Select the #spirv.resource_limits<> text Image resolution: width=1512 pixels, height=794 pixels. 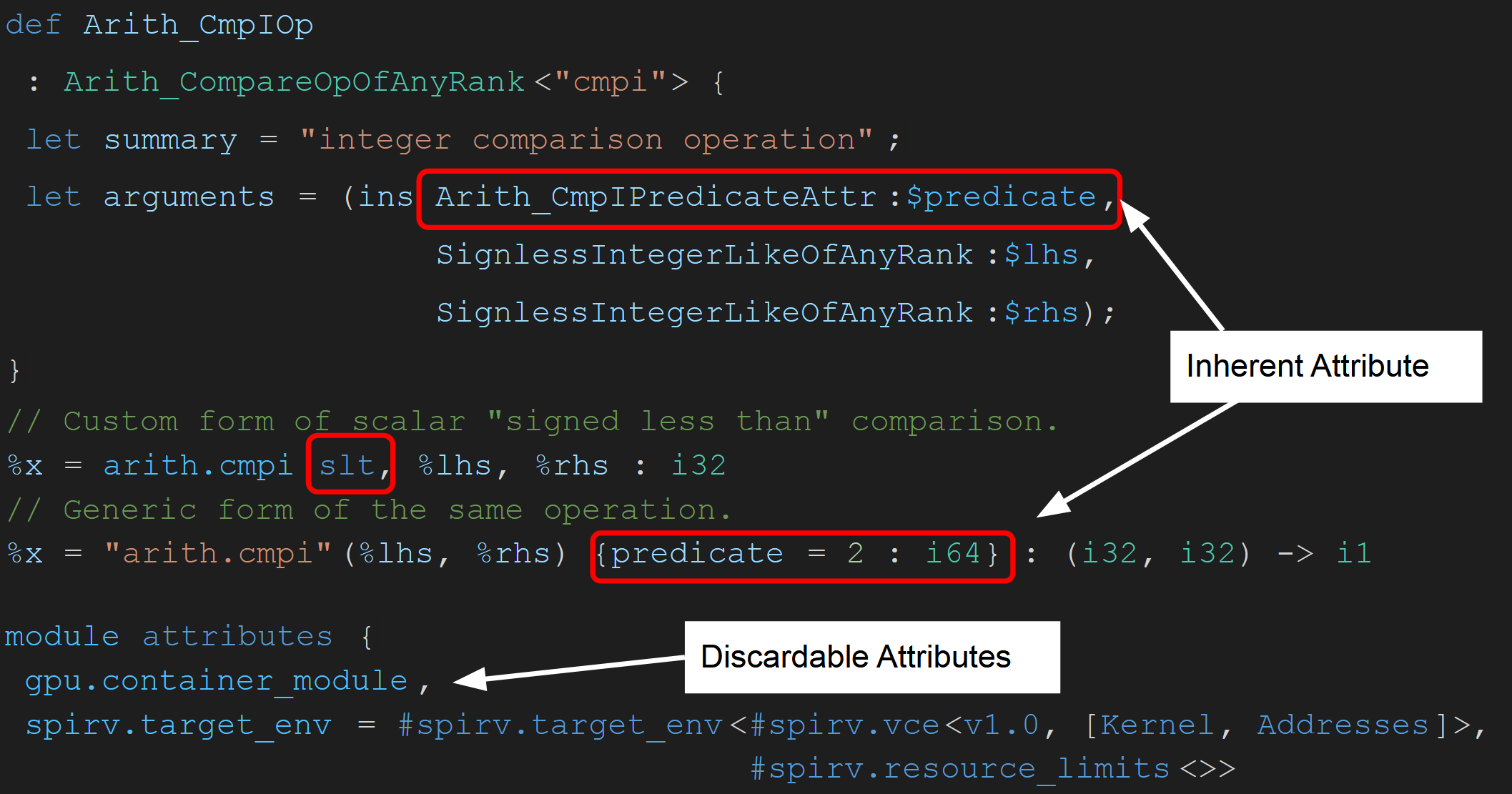click(992, 769)
